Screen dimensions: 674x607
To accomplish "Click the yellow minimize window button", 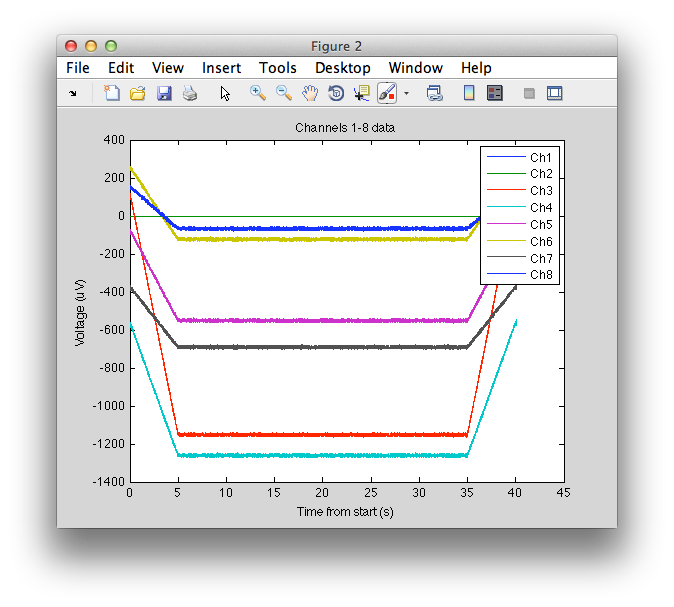I will pyautogui.click(x=91, y=46).
